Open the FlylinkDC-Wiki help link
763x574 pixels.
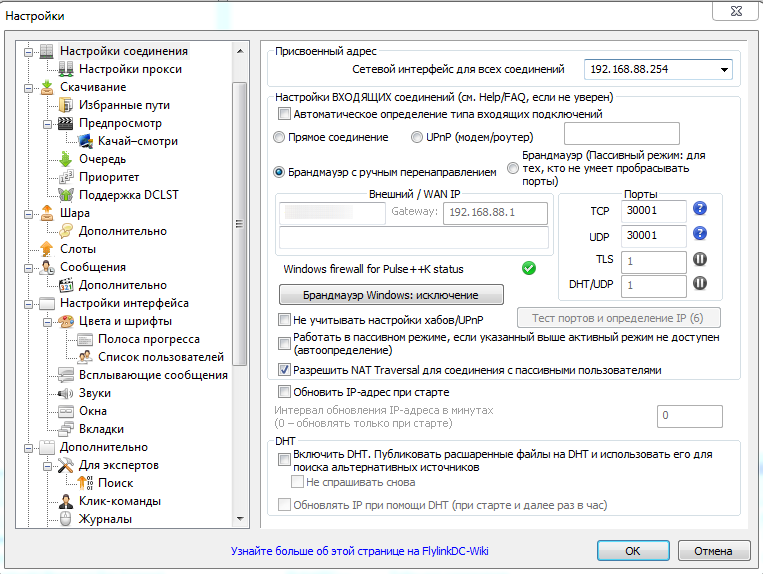359,551
